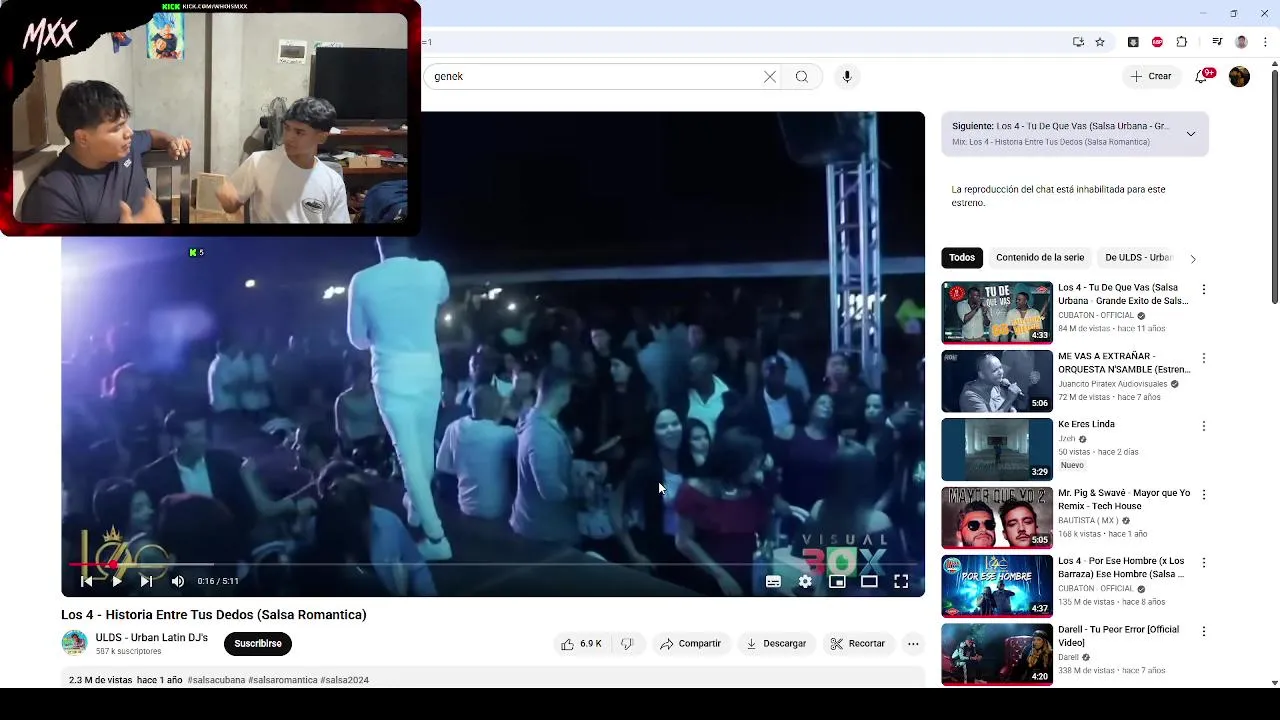Open YouTube notifications bell
1280x720 pixels.
(1202, 76)
